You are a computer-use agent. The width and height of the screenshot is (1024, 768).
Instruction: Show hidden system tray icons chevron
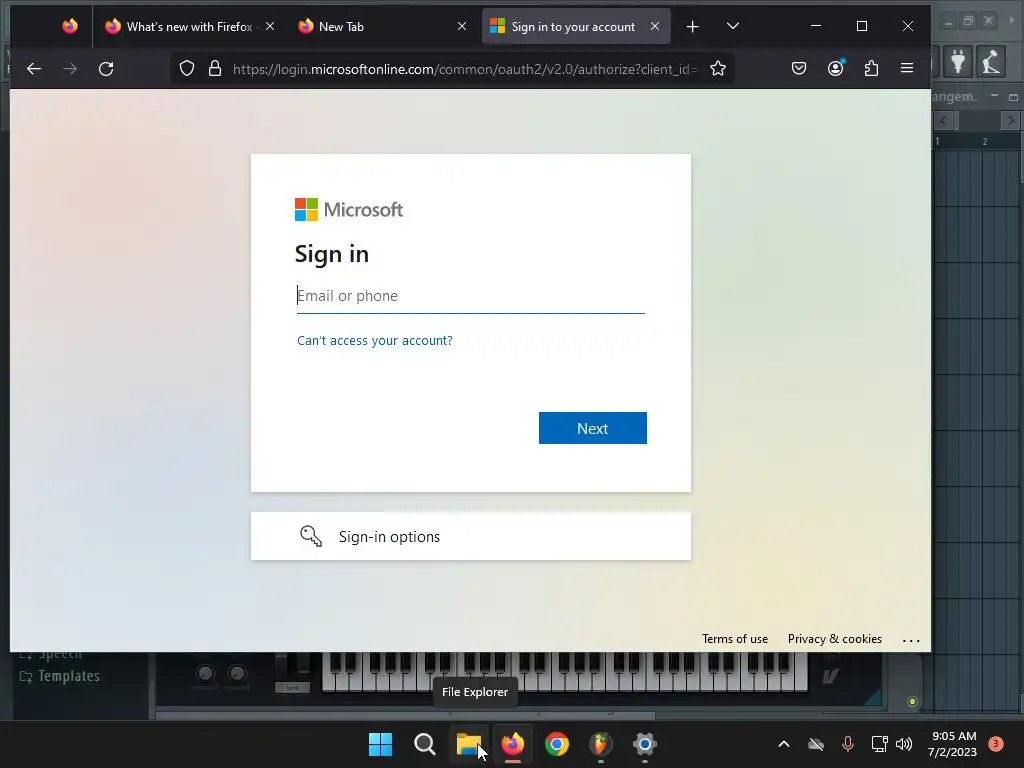click(784, 744)
